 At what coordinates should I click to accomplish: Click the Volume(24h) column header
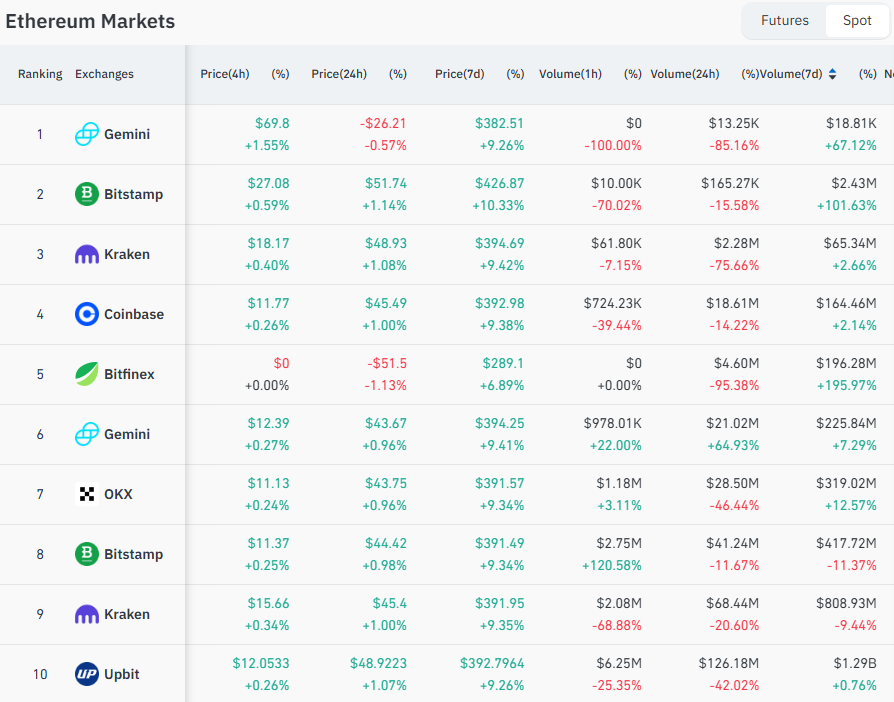click(684, 74)
